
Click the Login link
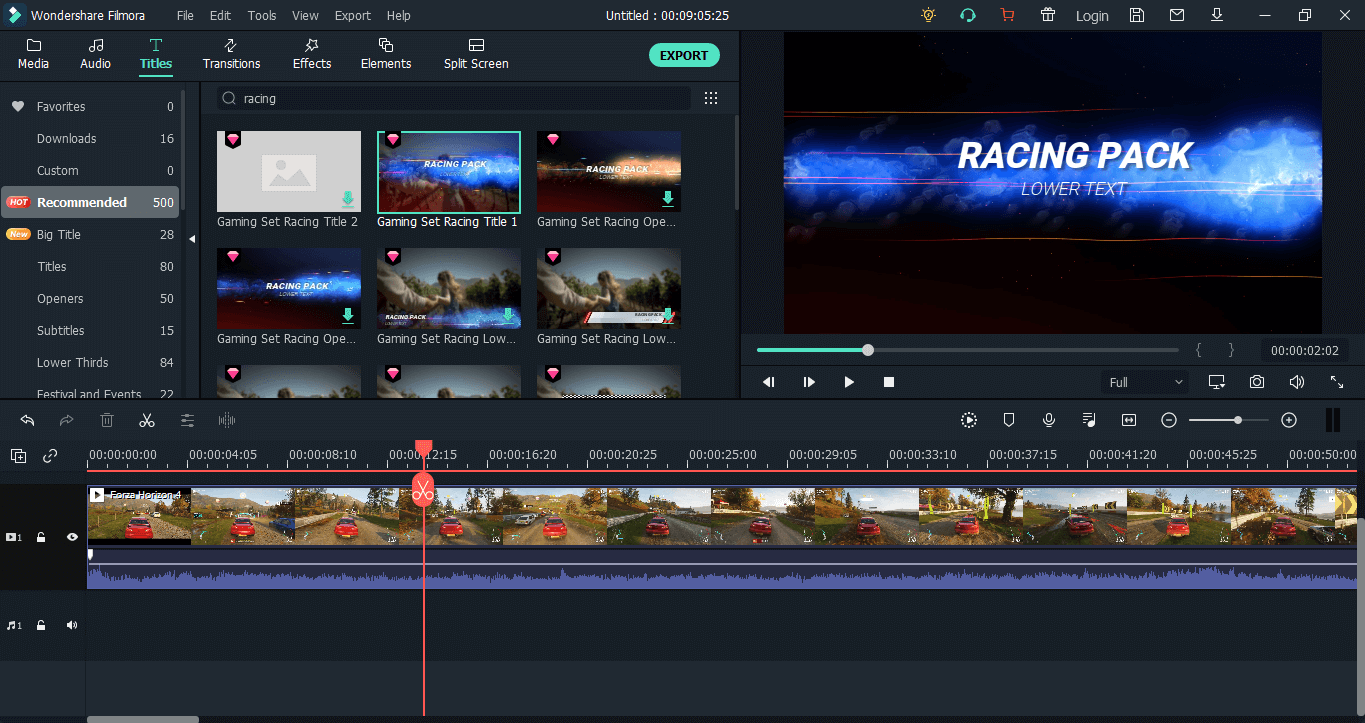pyautogui.click(x=1092, y=15)
